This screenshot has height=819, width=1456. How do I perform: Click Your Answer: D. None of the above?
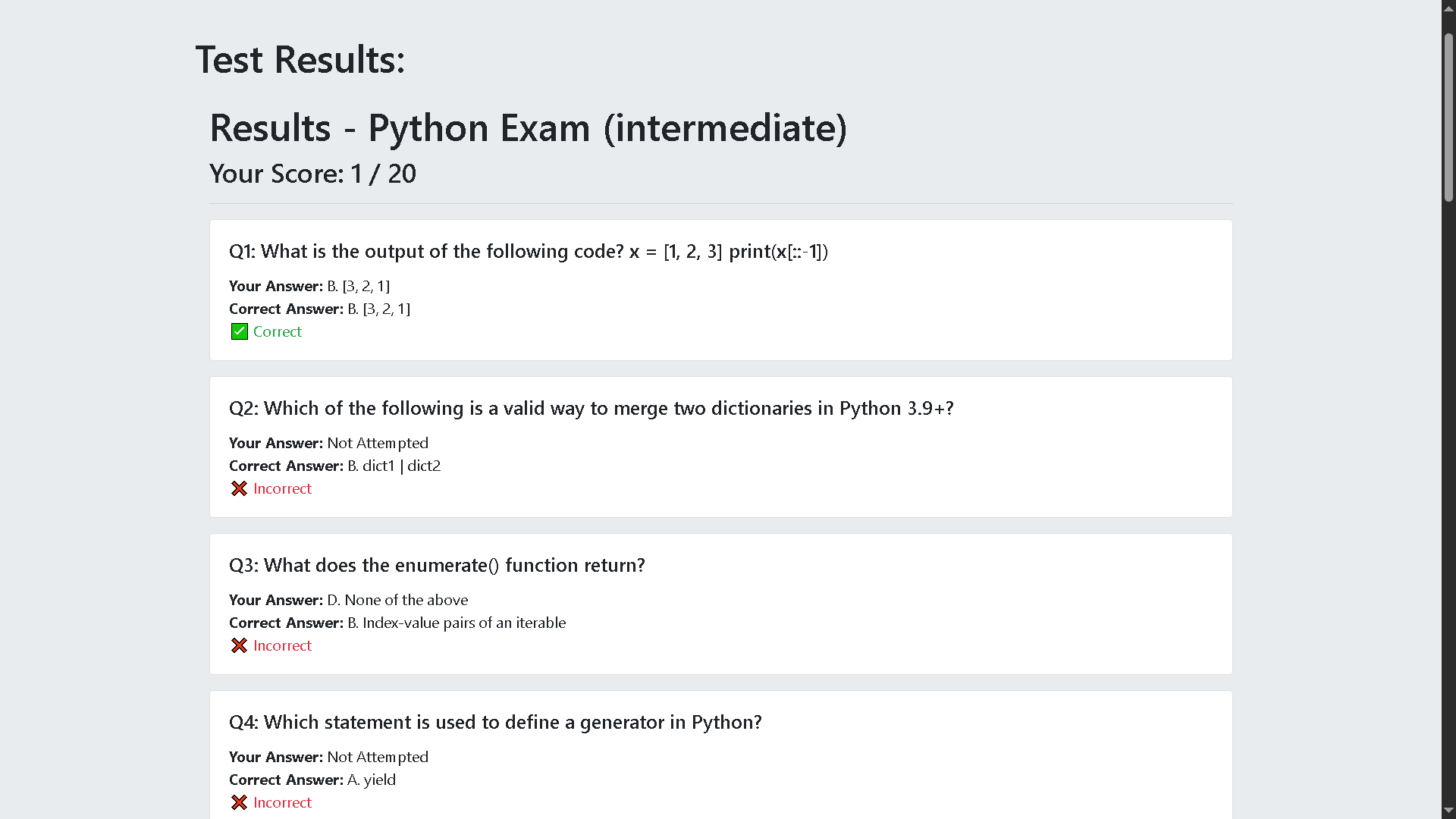point(348,600)
